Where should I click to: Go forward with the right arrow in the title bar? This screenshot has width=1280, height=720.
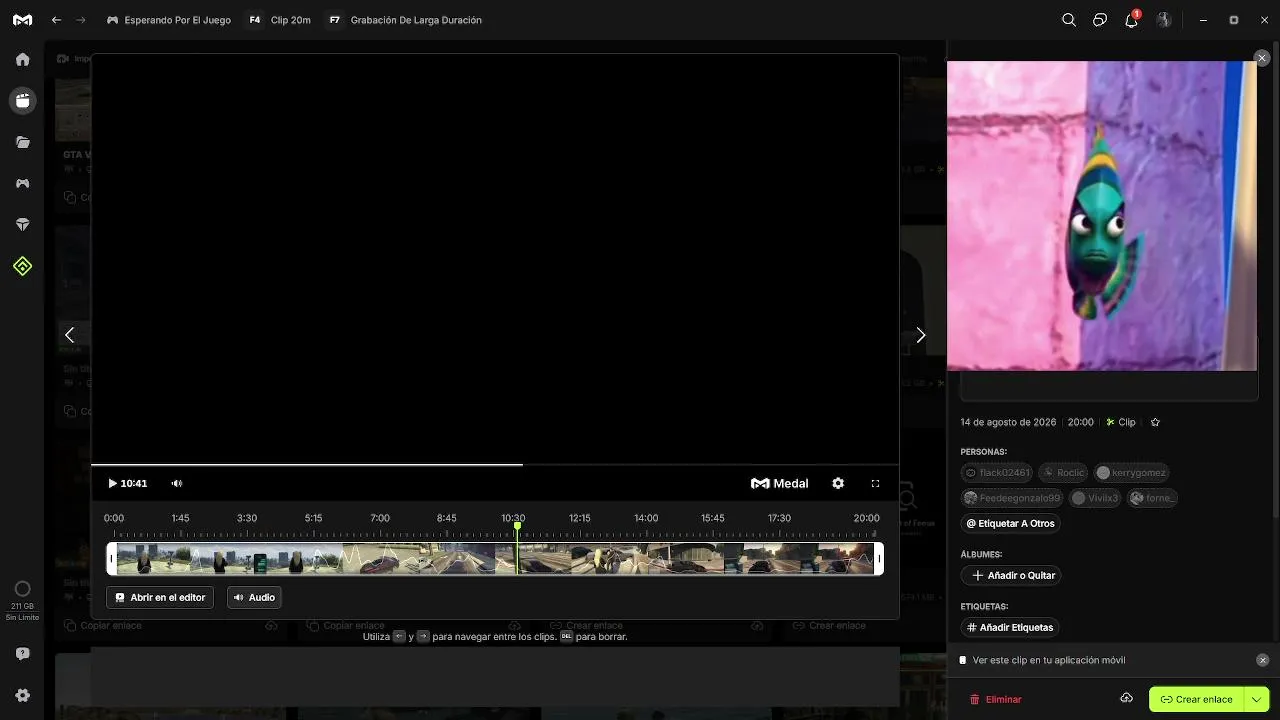click(x=81, y=20)
